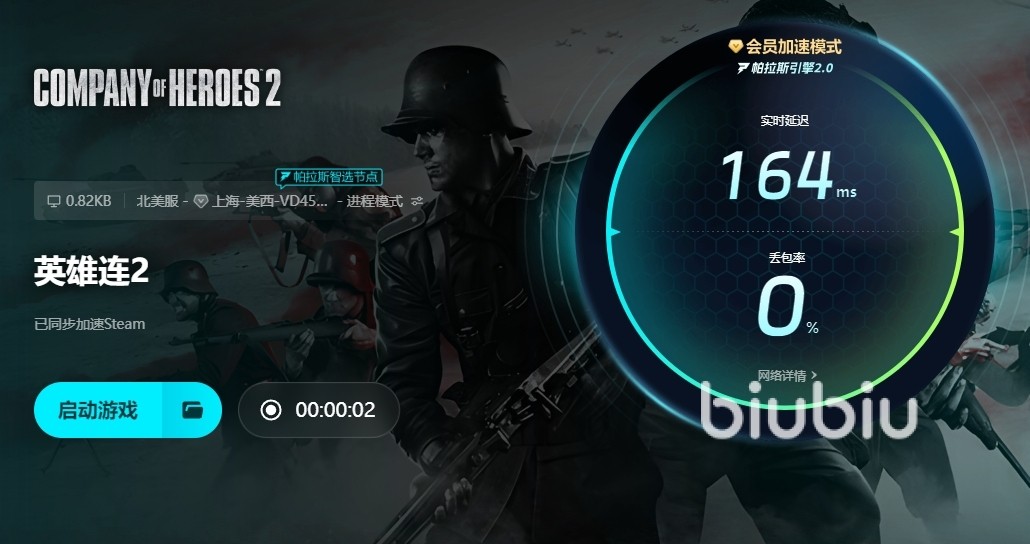Expand 网络详情 chevron arrow
The image size is (1030, 544).
[815, 375]
